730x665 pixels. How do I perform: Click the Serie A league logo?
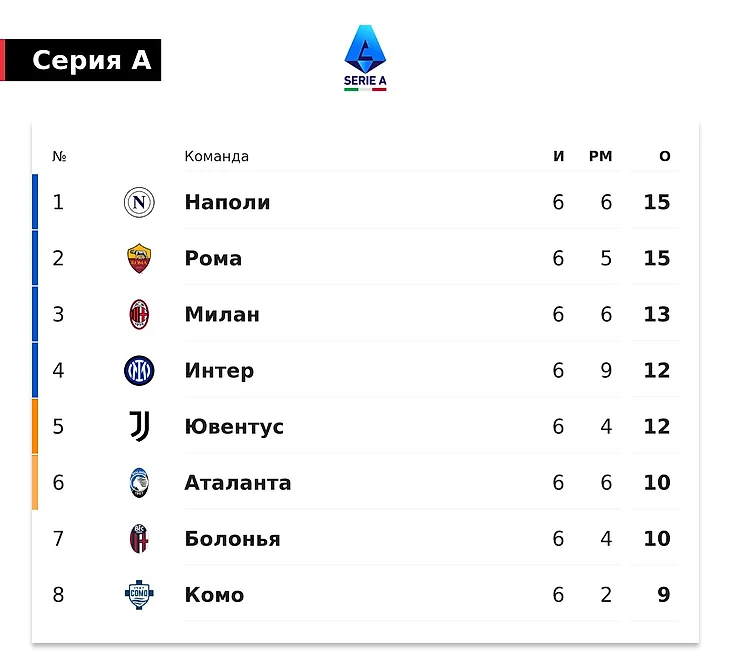click(365, 58)
